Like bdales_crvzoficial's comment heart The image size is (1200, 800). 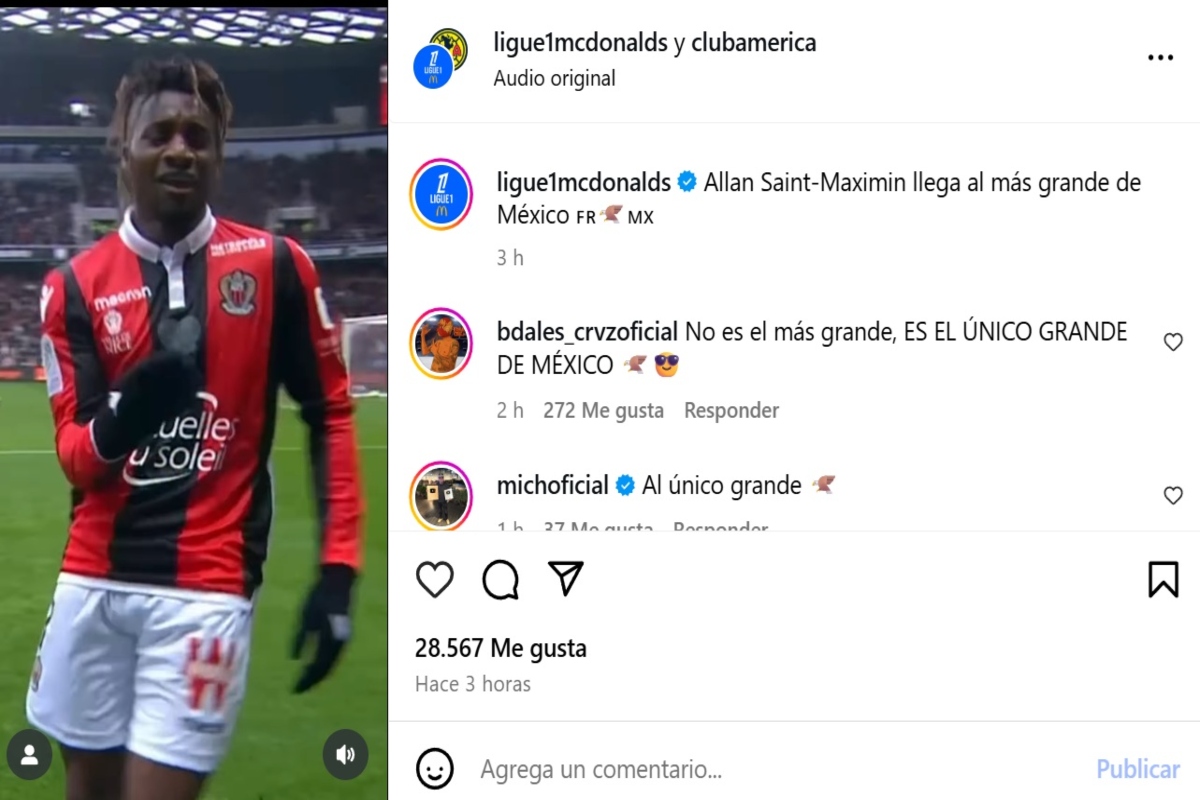[x=1173, y=343]
